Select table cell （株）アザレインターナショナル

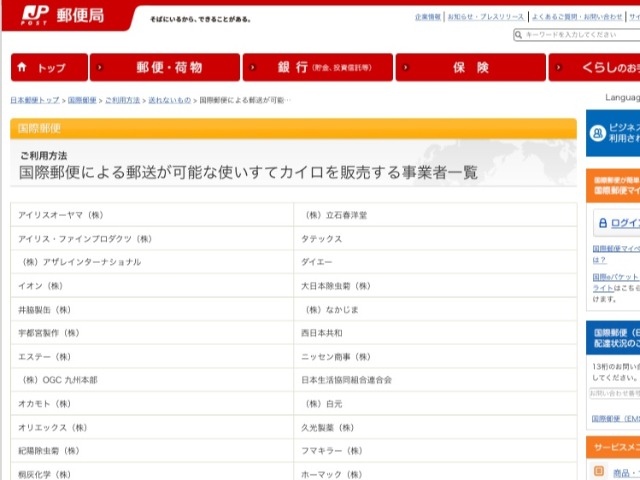click(152, 262)
